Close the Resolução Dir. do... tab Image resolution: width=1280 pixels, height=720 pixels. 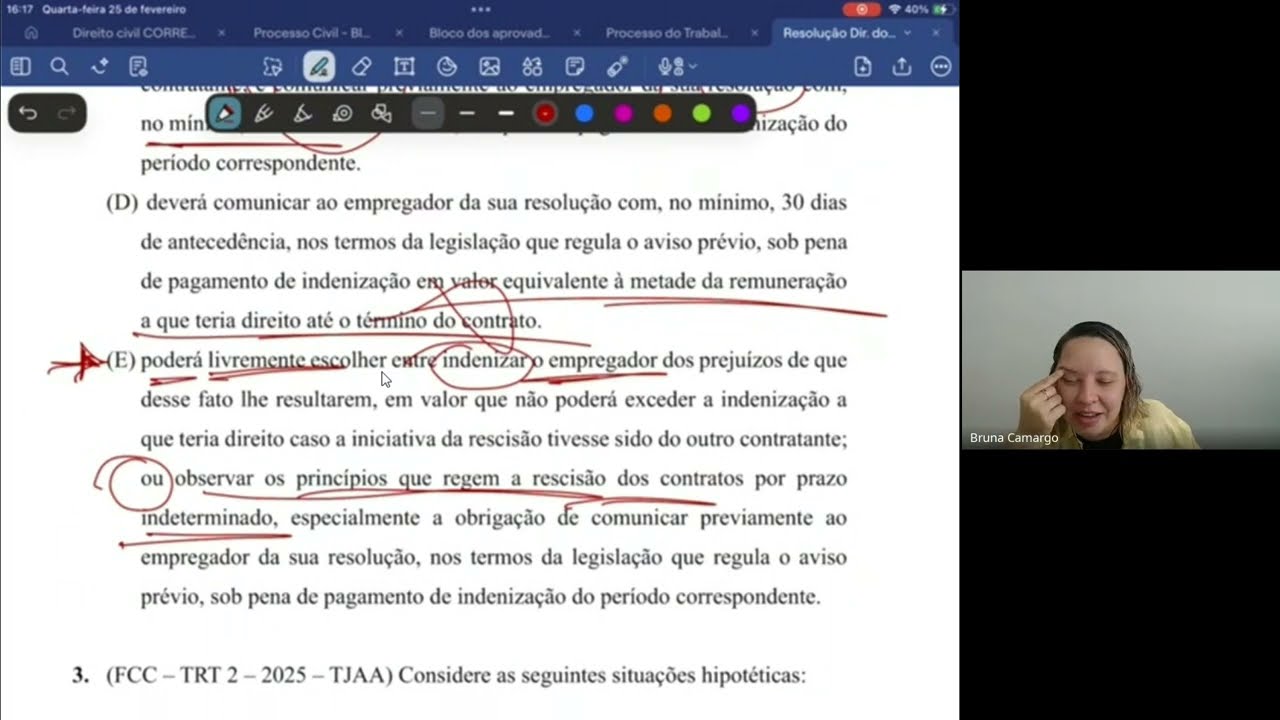(x=936, y=33)
